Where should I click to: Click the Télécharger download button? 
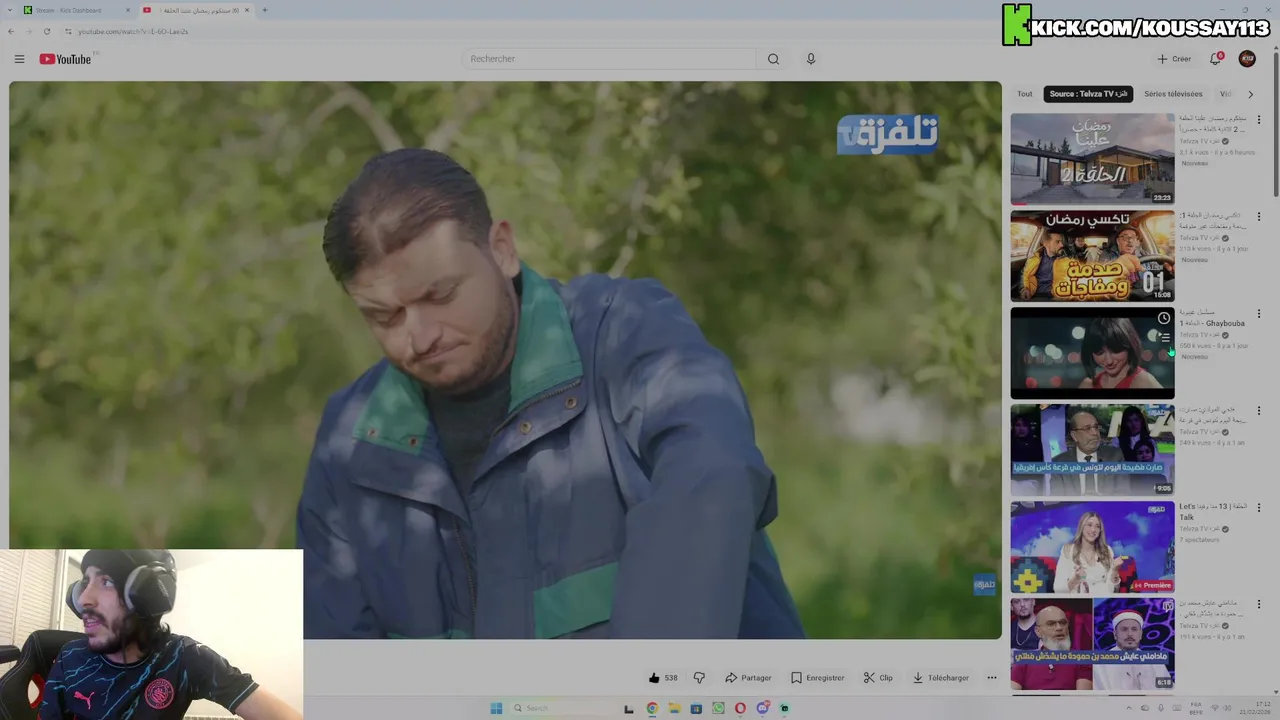[x=940, y=678]
